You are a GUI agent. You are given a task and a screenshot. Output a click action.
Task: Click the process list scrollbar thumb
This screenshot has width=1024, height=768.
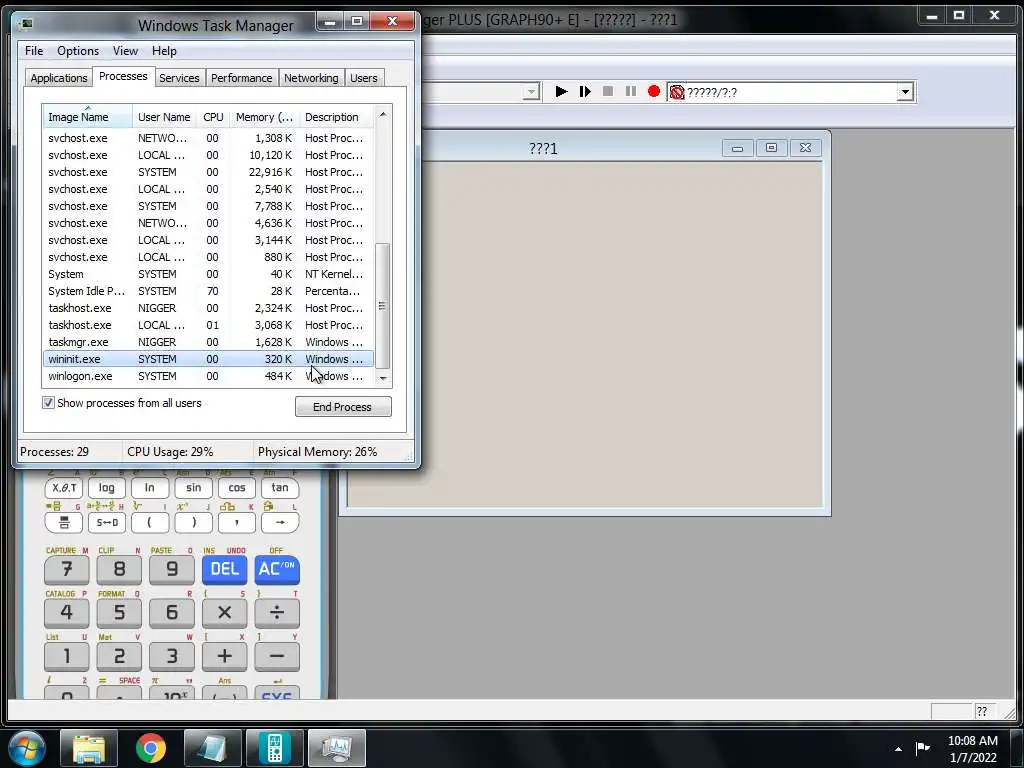point(383,306)
